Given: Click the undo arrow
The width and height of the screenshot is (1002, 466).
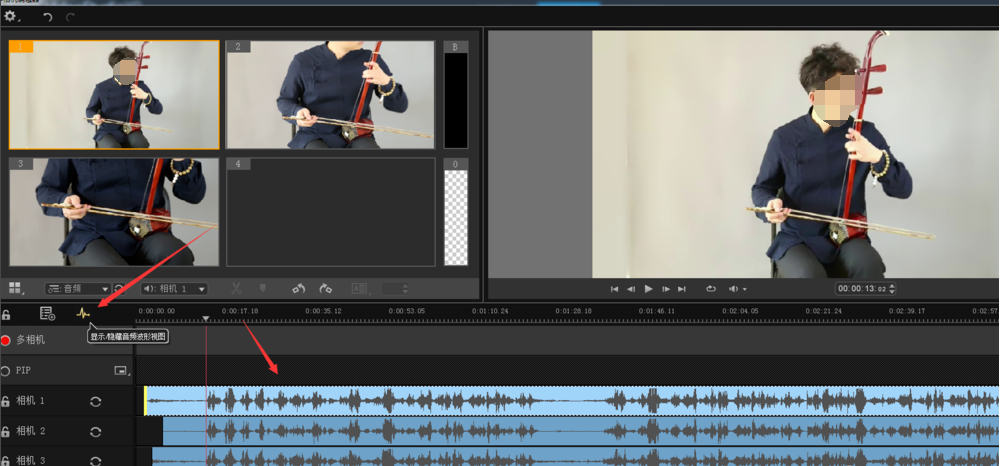Looking at the screenshot, I should [x=47, y=17].
